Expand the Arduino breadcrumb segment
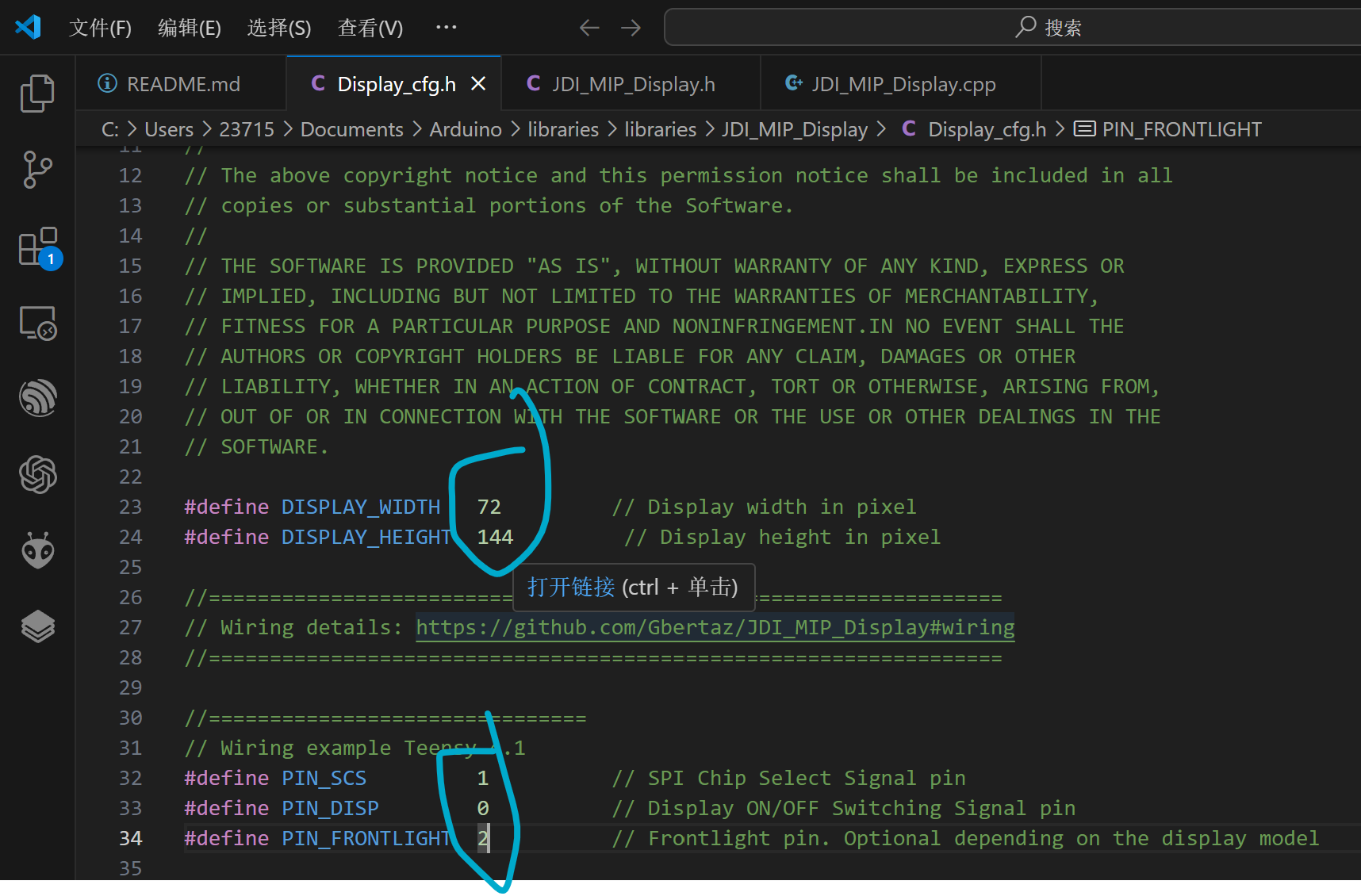The height and width of the screenshot is (896, 1361). point(466,129)
